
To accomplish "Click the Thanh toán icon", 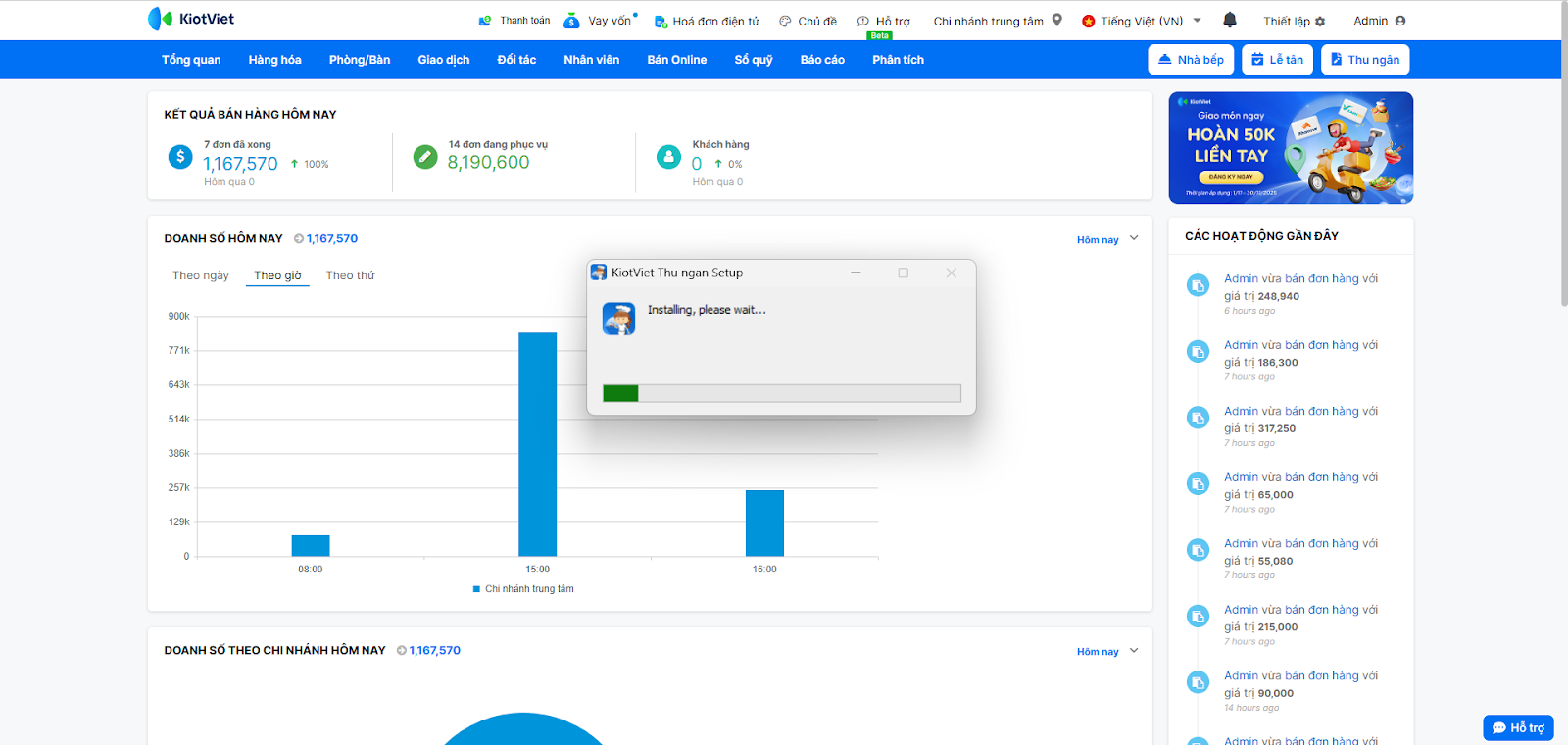I will click(485, 21).
